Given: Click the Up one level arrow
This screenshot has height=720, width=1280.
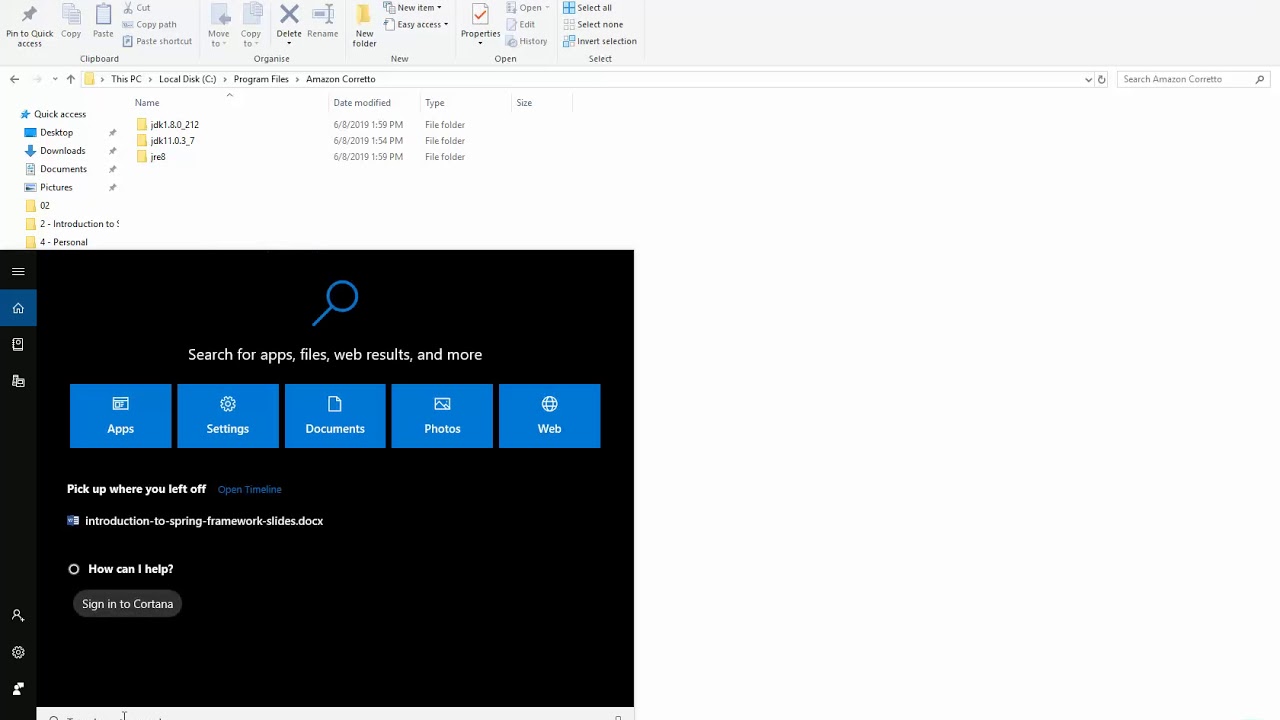Looking at the screenshot, I should point(70,79).
